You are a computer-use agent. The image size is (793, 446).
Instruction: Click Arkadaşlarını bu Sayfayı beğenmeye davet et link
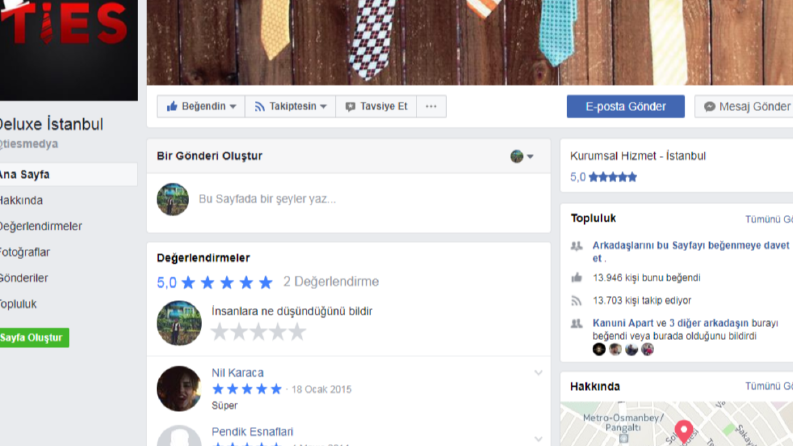690,252
